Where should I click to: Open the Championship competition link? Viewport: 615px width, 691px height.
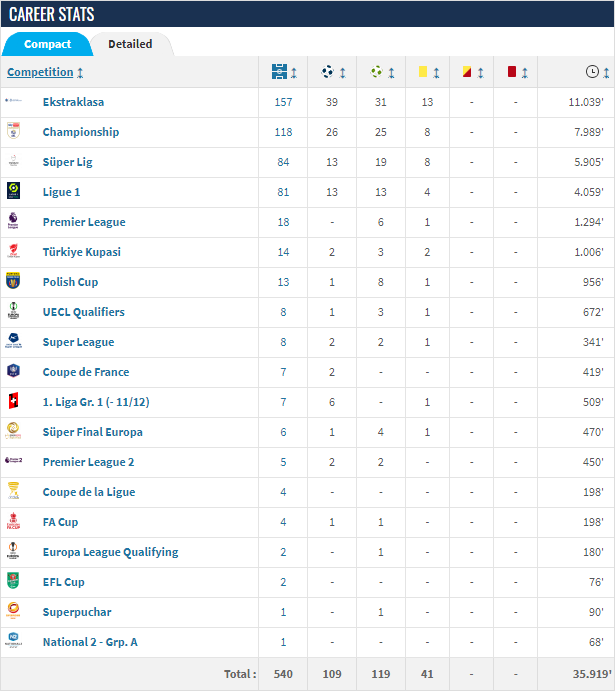tap(81, 132)
